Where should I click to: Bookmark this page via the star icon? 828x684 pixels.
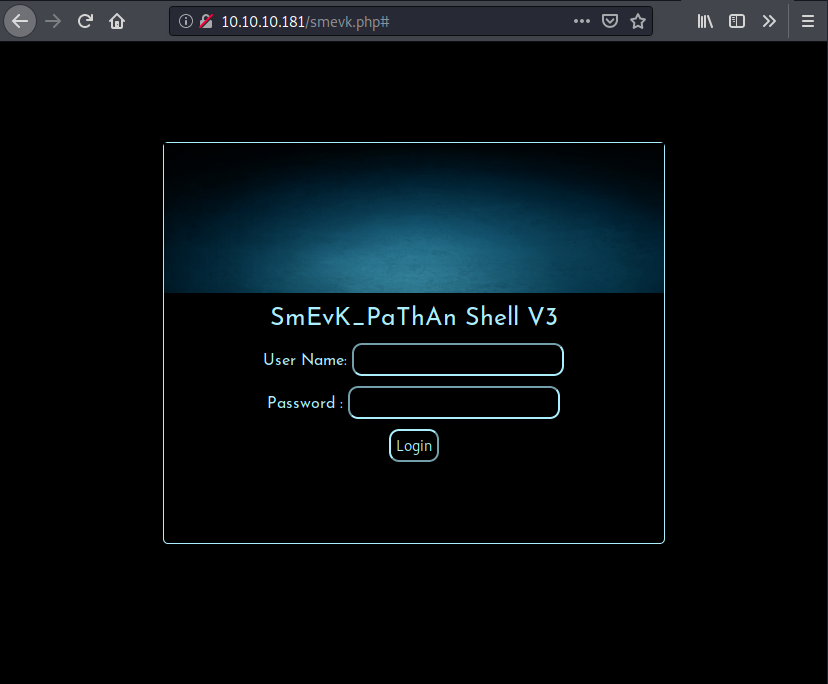(638, 20)
